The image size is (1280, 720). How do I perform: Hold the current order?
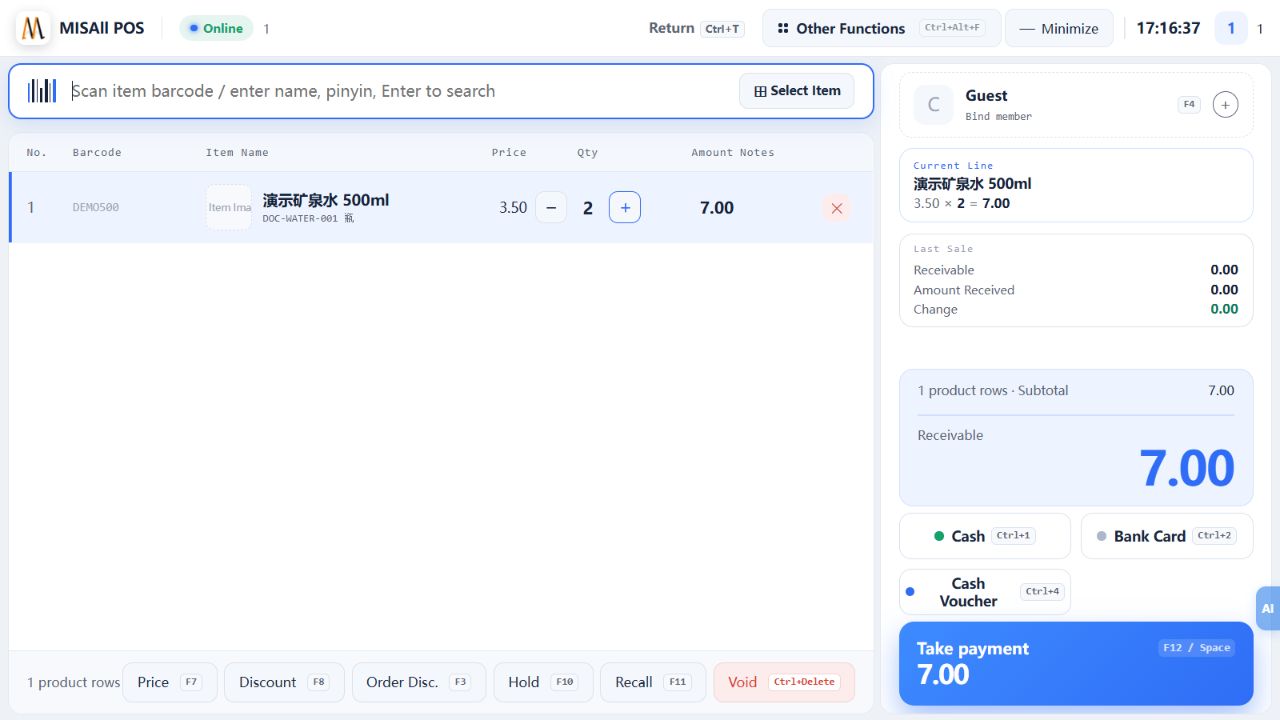click(x=543, y=682)
